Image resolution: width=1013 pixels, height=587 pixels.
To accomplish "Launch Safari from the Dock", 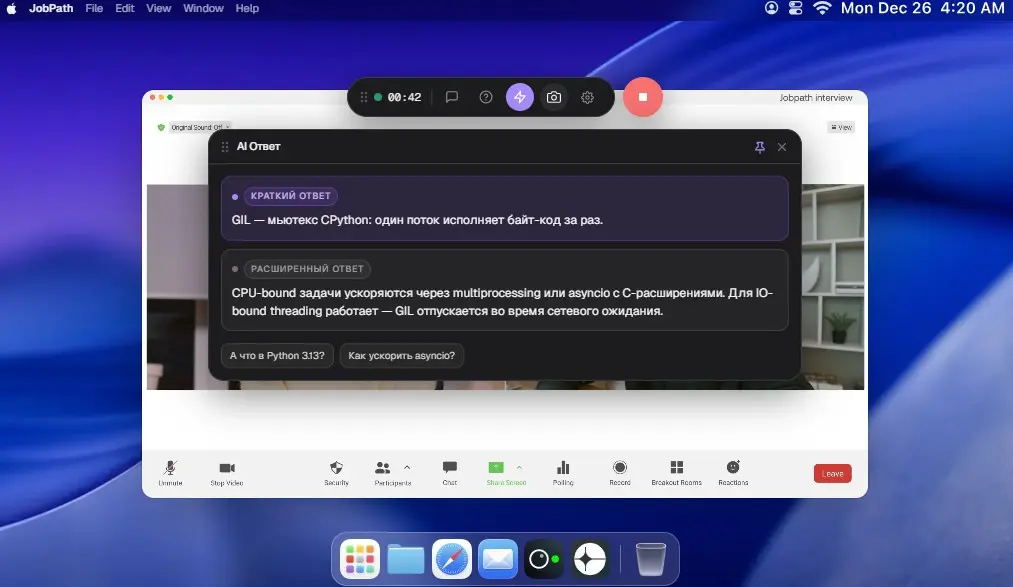I will tap(452, 559).
